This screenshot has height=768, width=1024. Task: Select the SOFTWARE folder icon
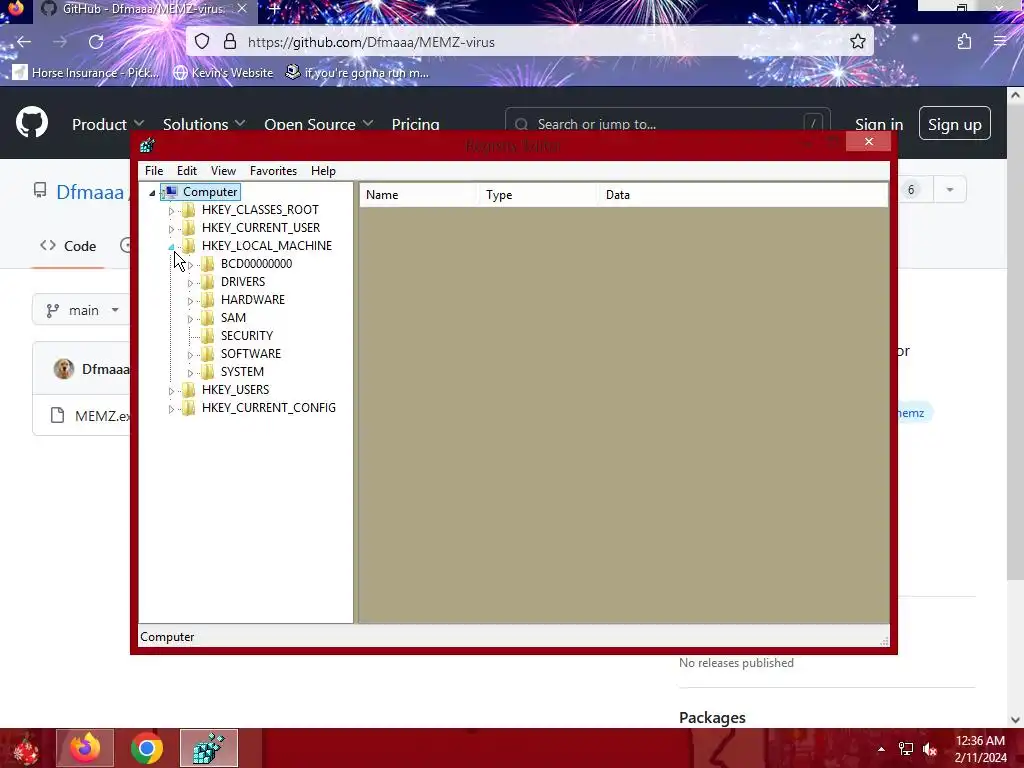[x=208, y=353]
